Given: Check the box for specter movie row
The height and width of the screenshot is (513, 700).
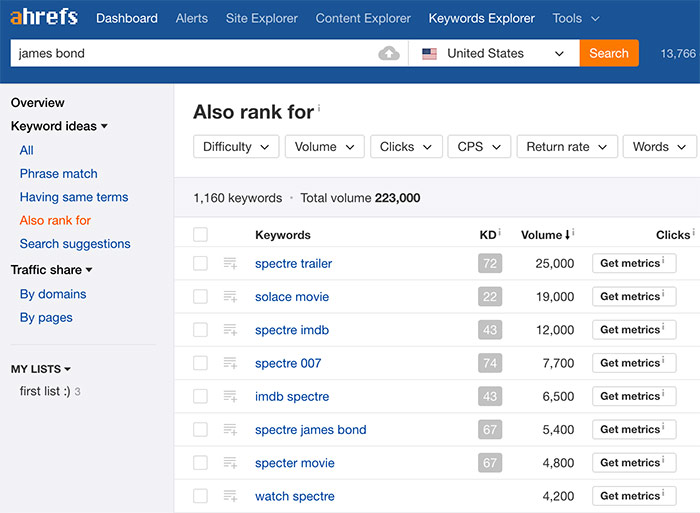Looking at the screenshot, I should 201,463.
